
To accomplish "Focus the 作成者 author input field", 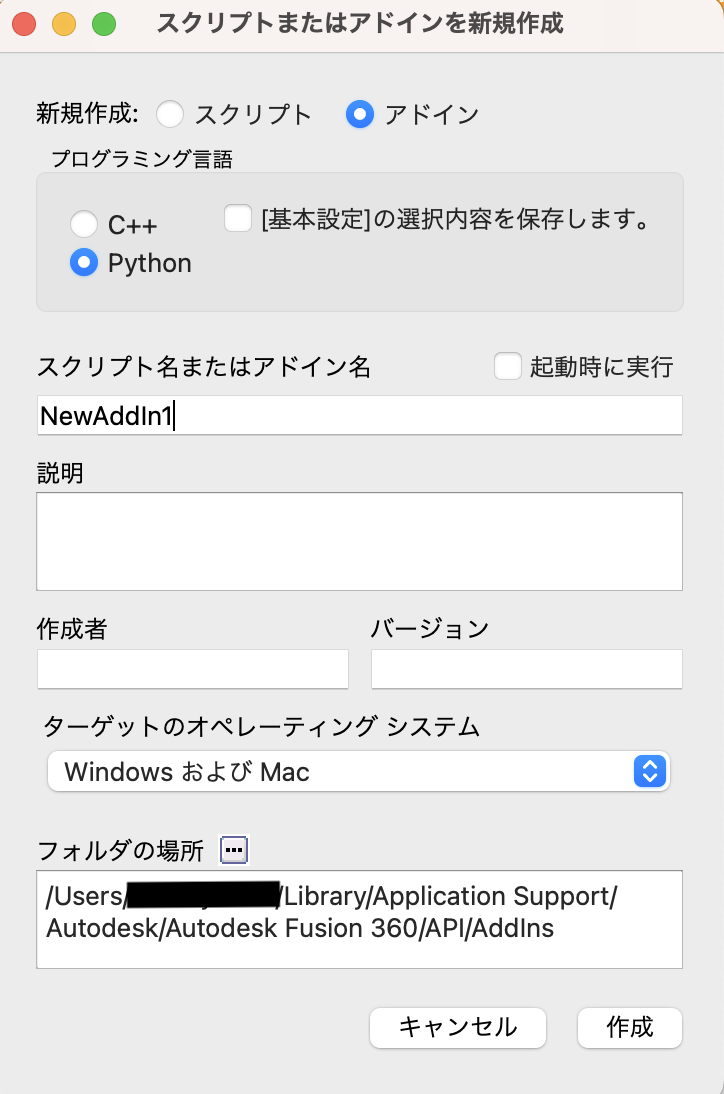I will (193, 669).
